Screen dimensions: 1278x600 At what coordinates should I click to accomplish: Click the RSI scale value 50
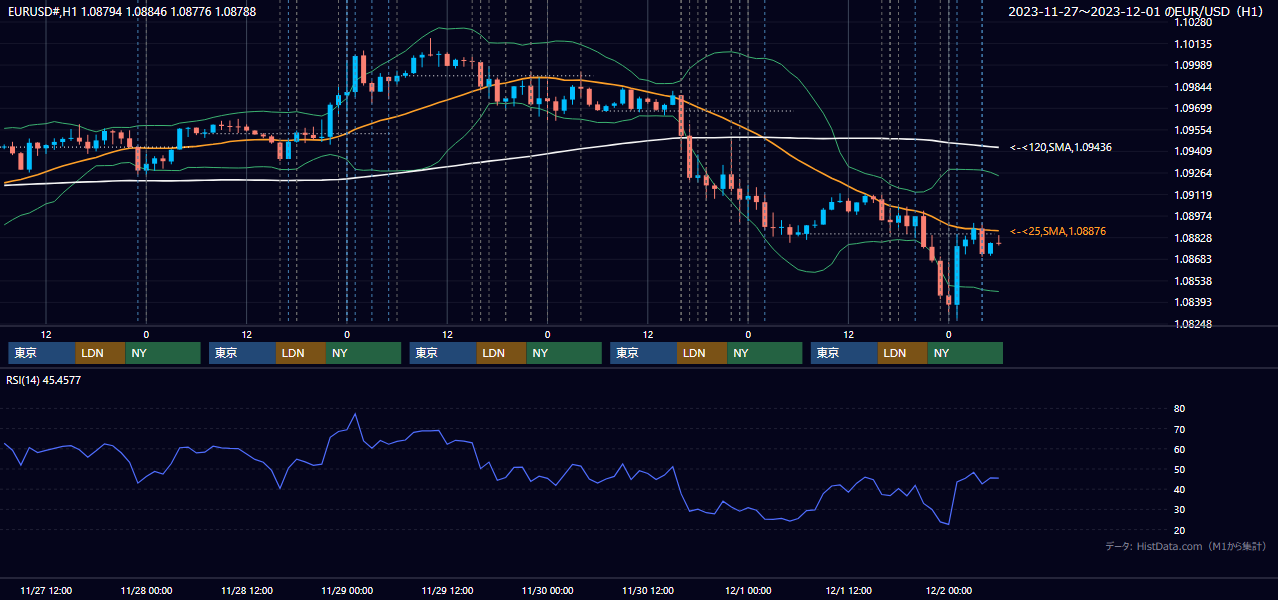pos(1179,469)
